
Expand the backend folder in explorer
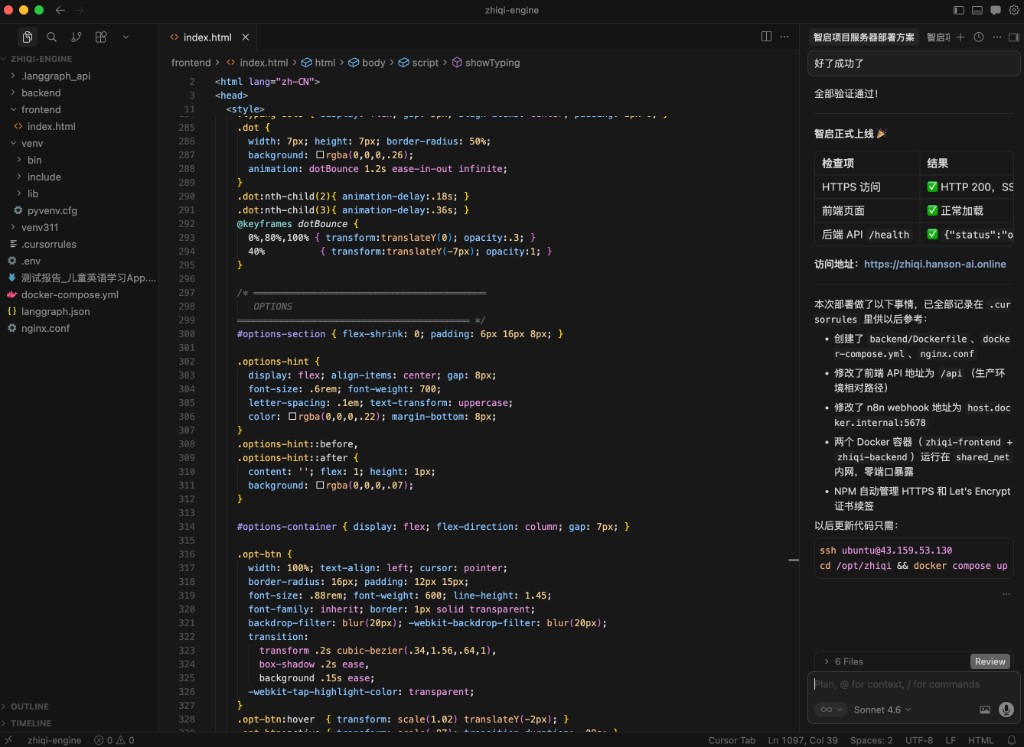click(x=41, y=93)
